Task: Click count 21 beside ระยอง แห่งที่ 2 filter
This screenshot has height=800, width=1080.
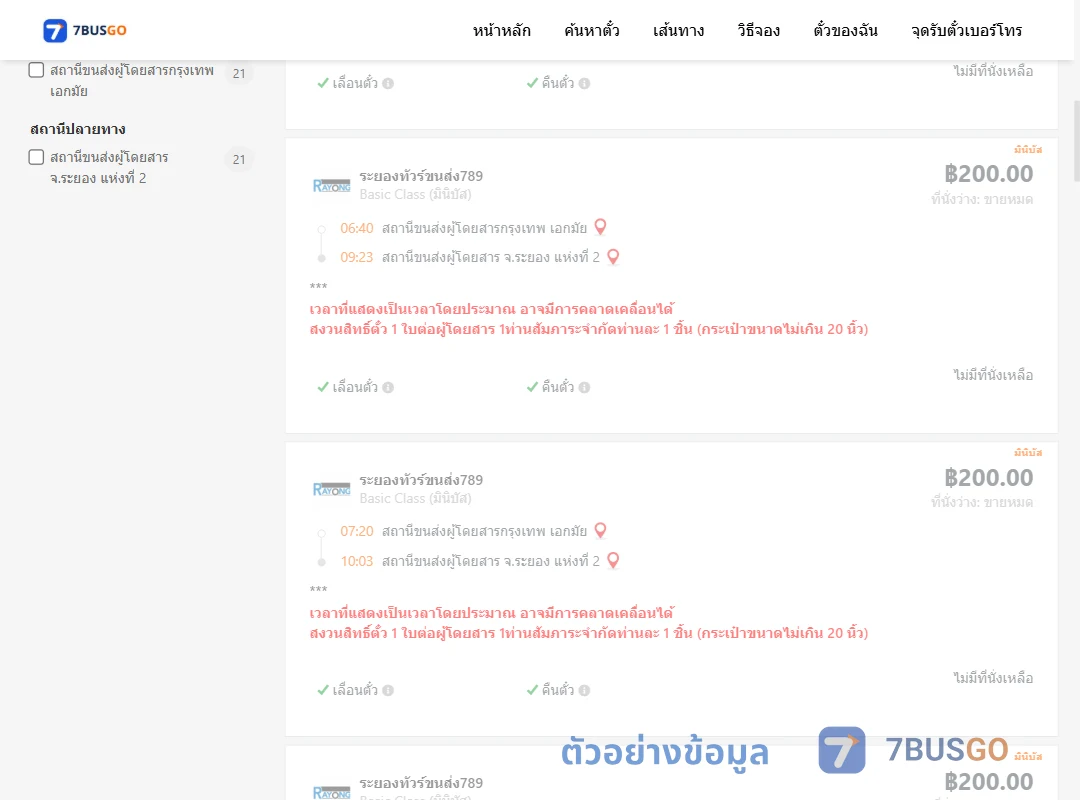Action: pos(239,159)
